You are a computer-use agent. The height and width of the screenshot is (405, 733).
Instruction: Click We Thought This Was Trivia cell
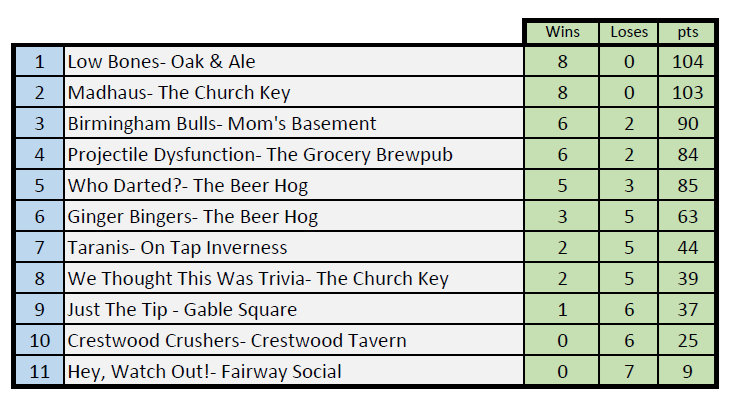[294, 278]
